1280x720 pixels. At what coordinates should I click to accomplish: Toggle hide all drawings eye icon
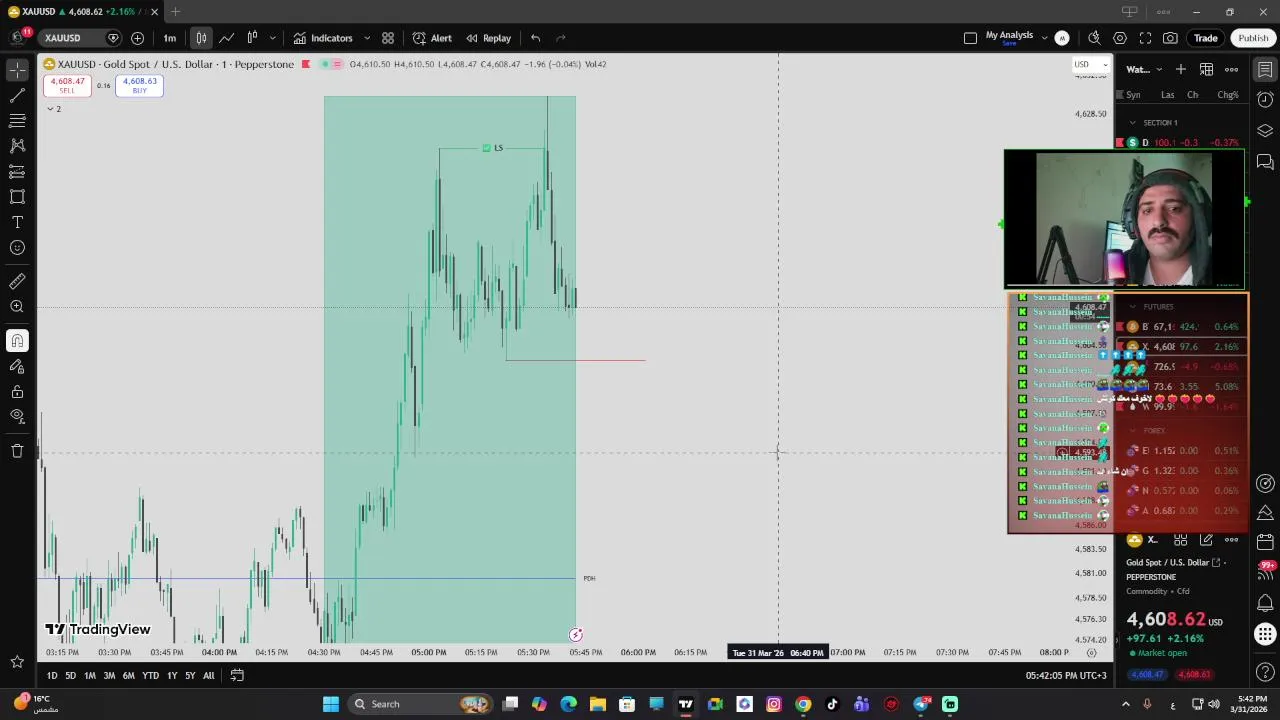click(x=17, y=417)
